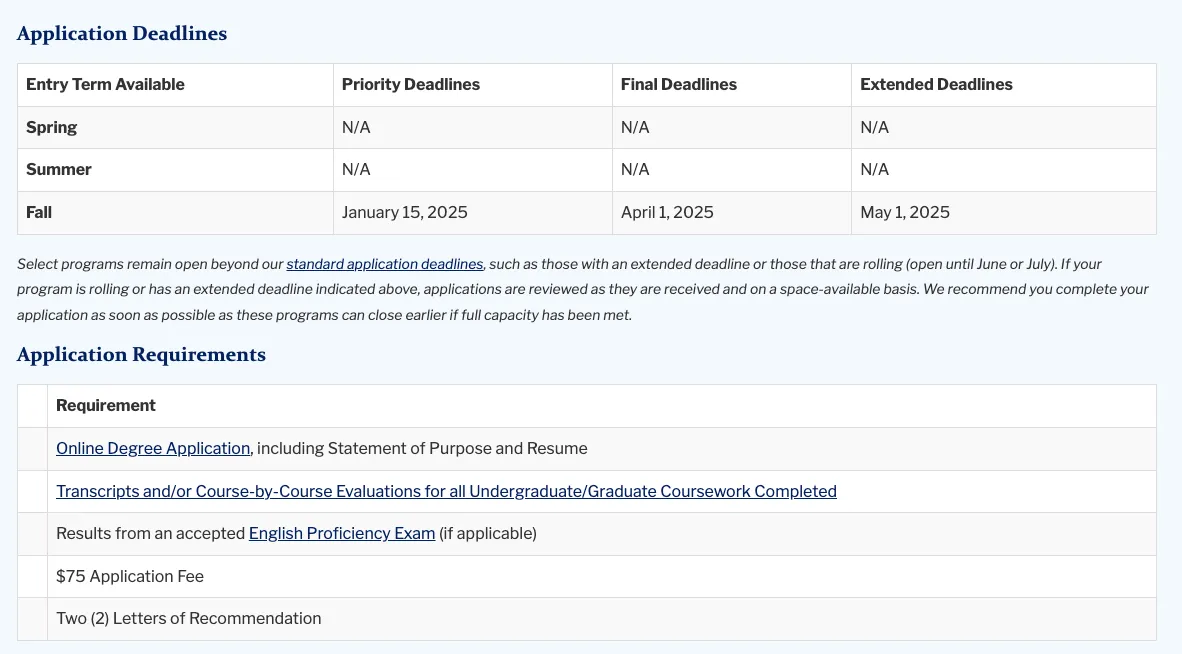Image resolution: width=1182 pixels, height=654 pixels.
Task: Click the N/A extended deadline cell for Spring
Action: coord(874,128)
